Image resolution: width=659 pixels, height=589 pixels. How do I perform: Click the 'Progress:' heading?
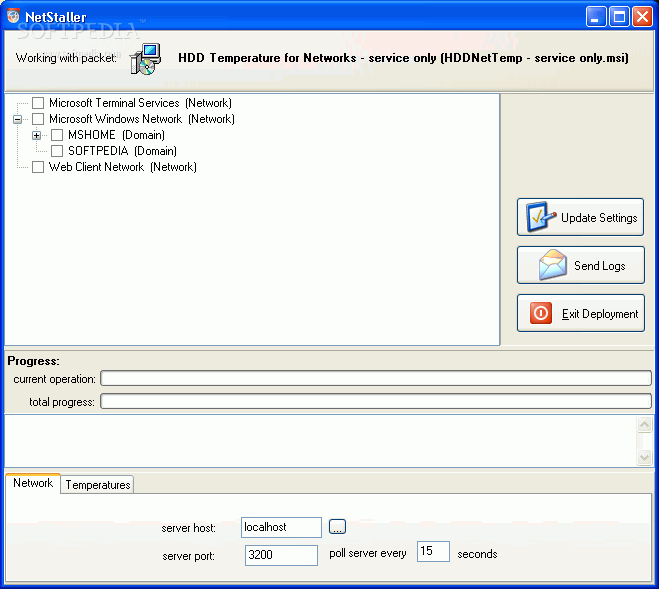tap(34, 361)
